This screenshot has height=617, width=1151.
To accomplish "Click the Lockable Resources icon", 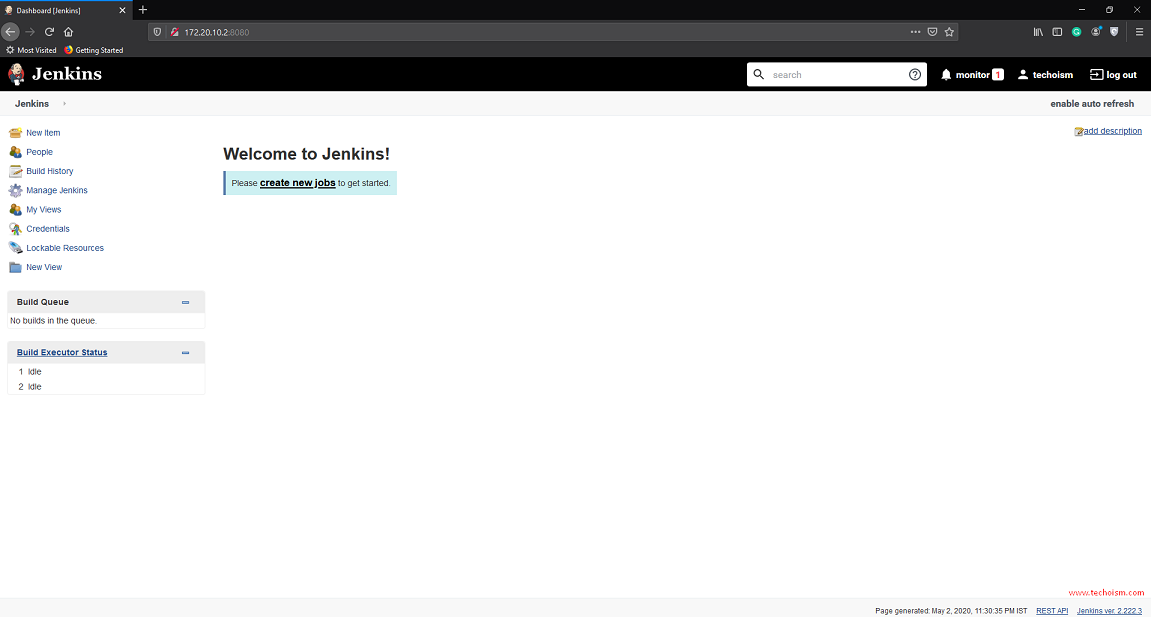I will [15, 248].
